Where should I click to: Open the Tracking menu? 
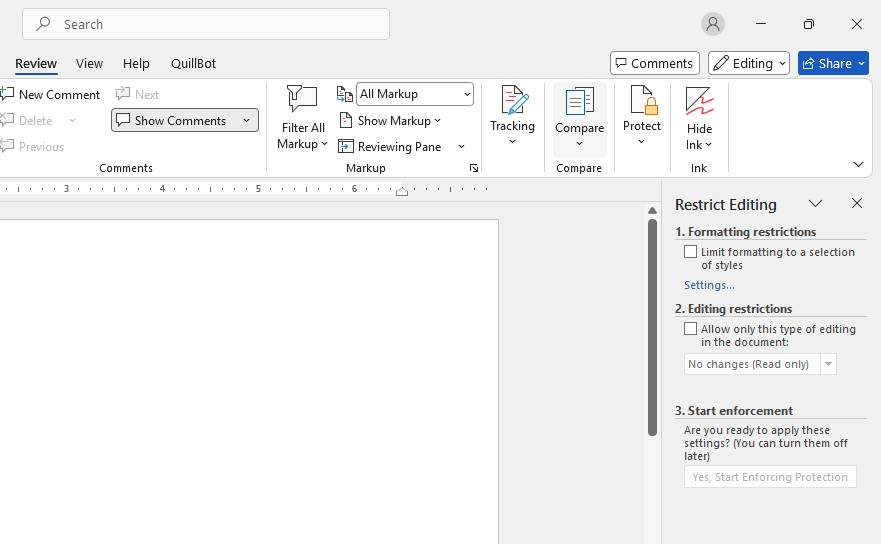pos(512,116)
